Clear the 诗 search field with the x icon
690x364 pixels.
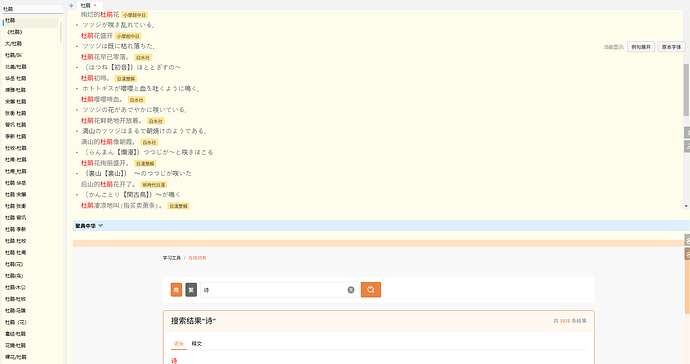pos(351,290)
